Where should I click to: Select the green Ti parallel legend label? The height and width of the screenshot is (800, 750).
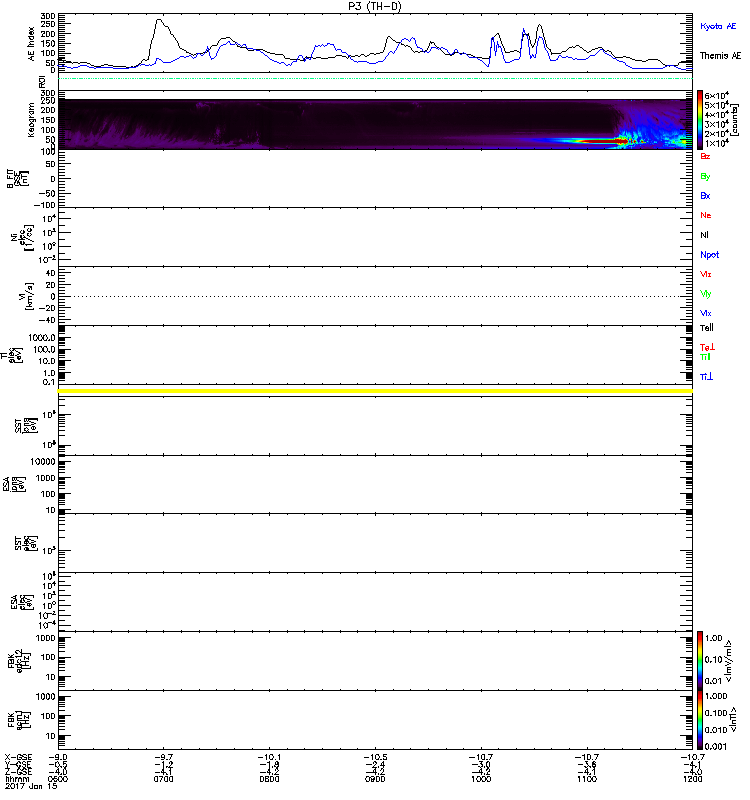click(705, 357)
